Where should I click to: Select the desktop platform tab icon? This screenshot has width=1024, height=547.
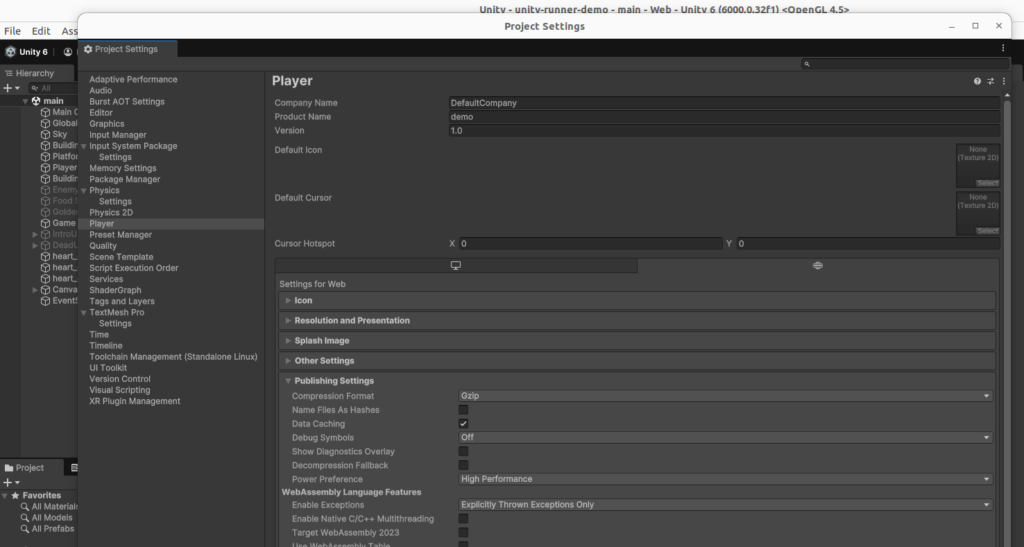tap(456, 266)
